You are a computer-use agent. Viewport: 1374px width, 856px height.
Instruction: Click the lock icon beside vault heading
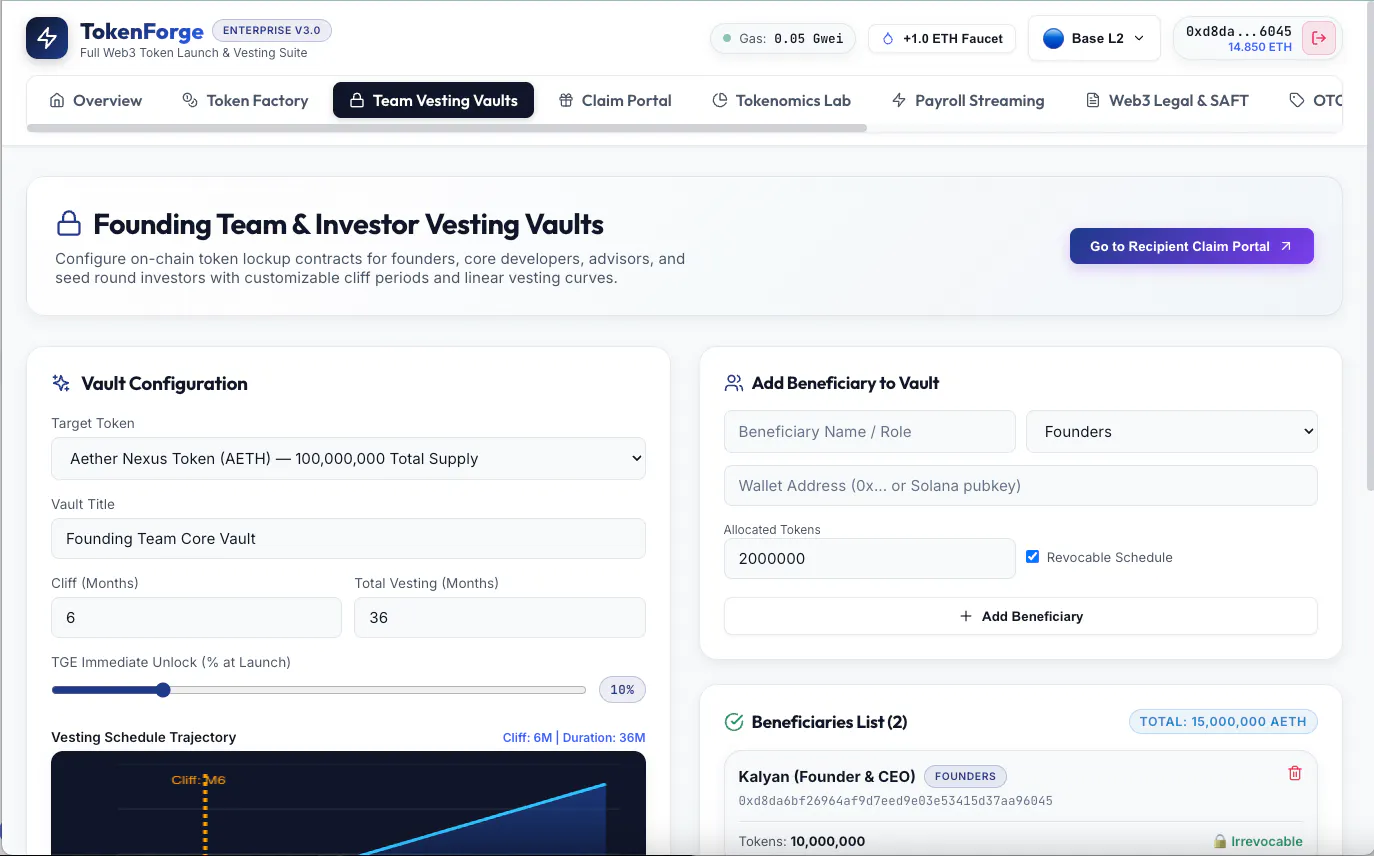pos(69,222)
